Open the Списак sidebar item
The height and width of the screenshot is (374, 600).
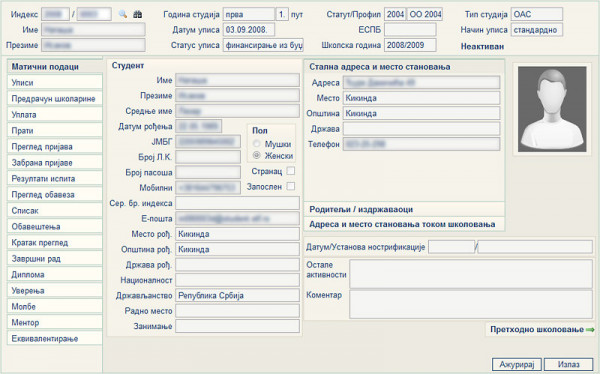tap(55, 211)
